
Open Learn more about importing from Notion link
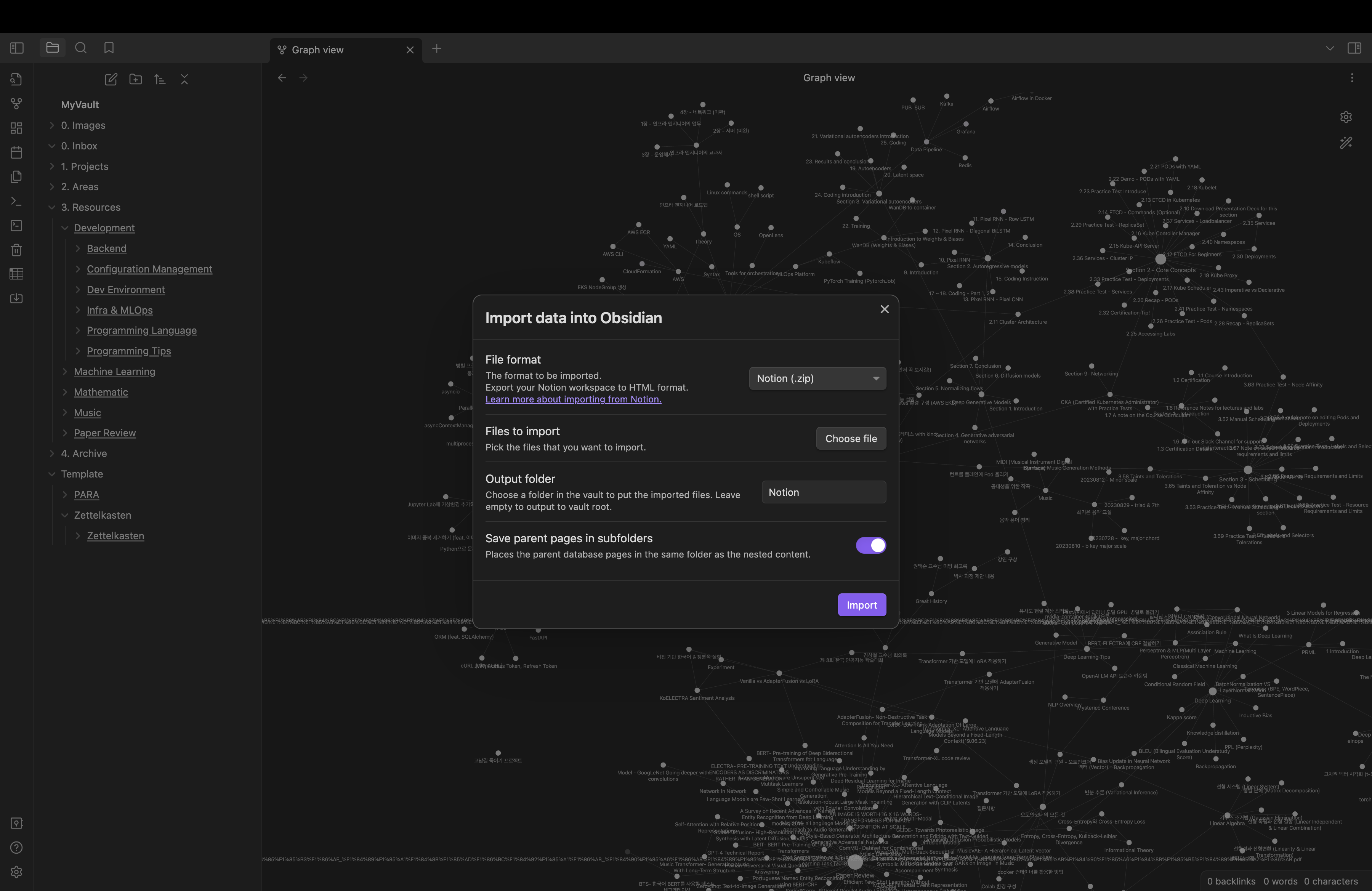(573, 399)
